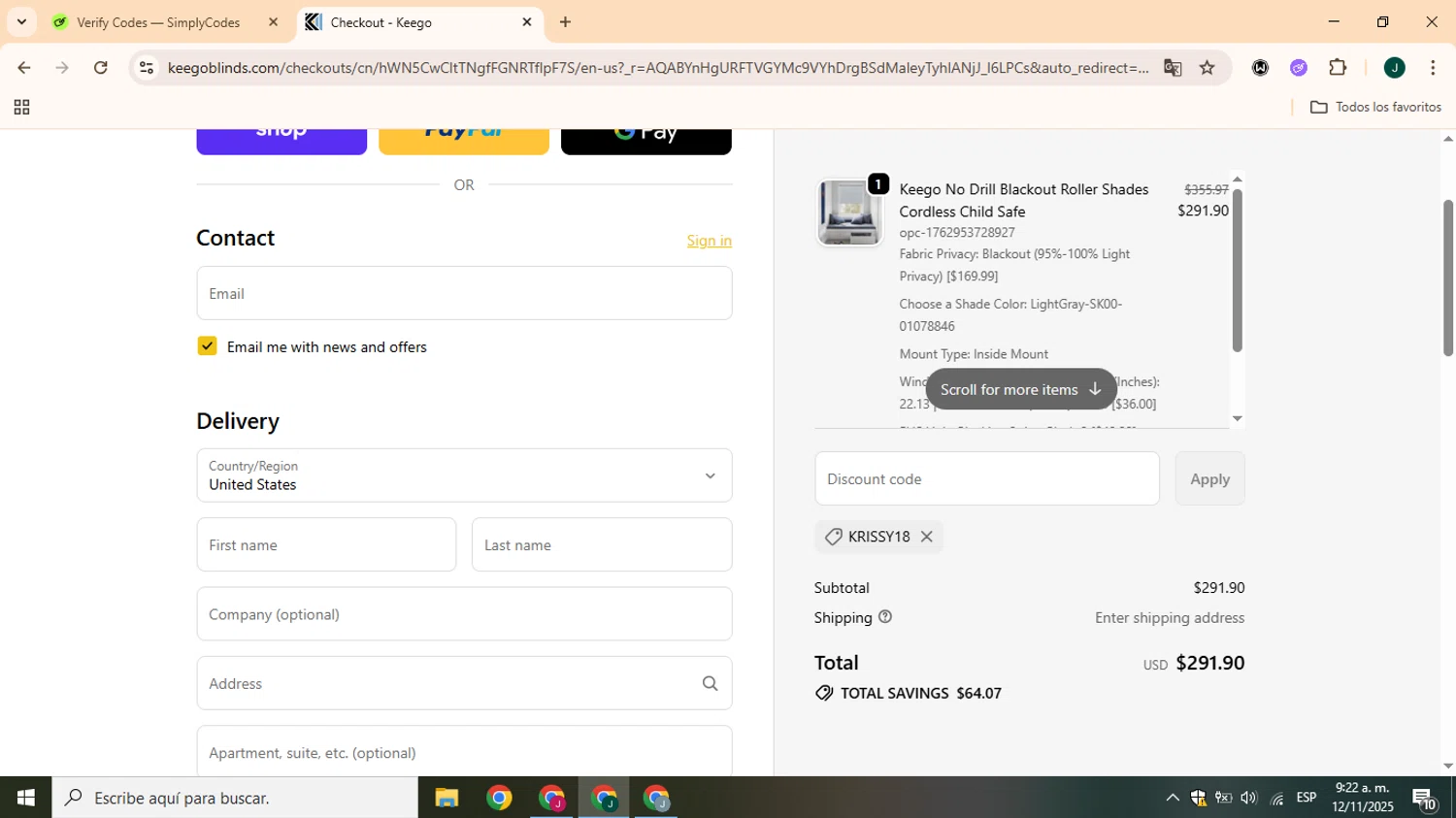Viewport: 1456px width, 818px height.
Task: Open the tab groups grid icon
Action: [x=21, y=107]
